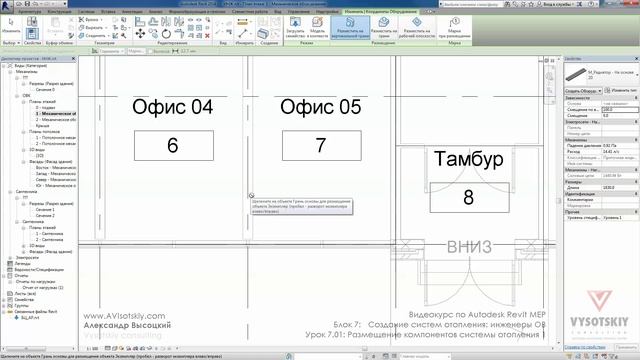This screenshot has width=640, height=360.
Task: Click the Смещение по в... value field
Action: tap(620, 110)
